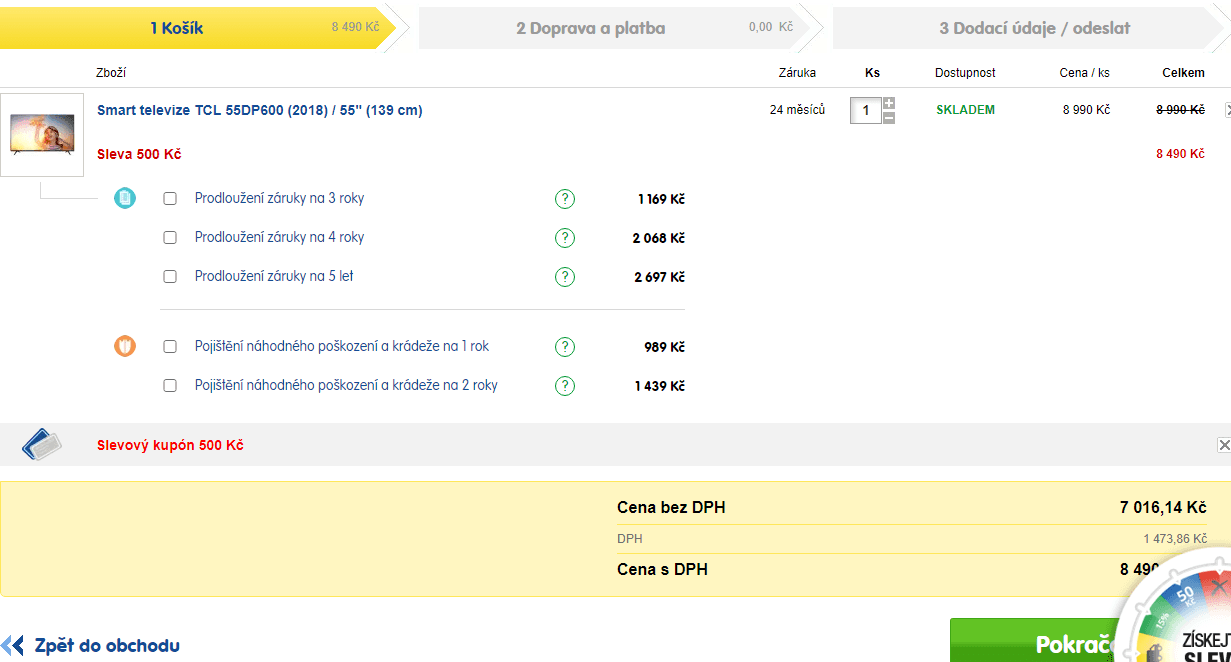Click the 989 Kč insurance price
This screenshot has height=662, width=1231.
click(664, 347)
